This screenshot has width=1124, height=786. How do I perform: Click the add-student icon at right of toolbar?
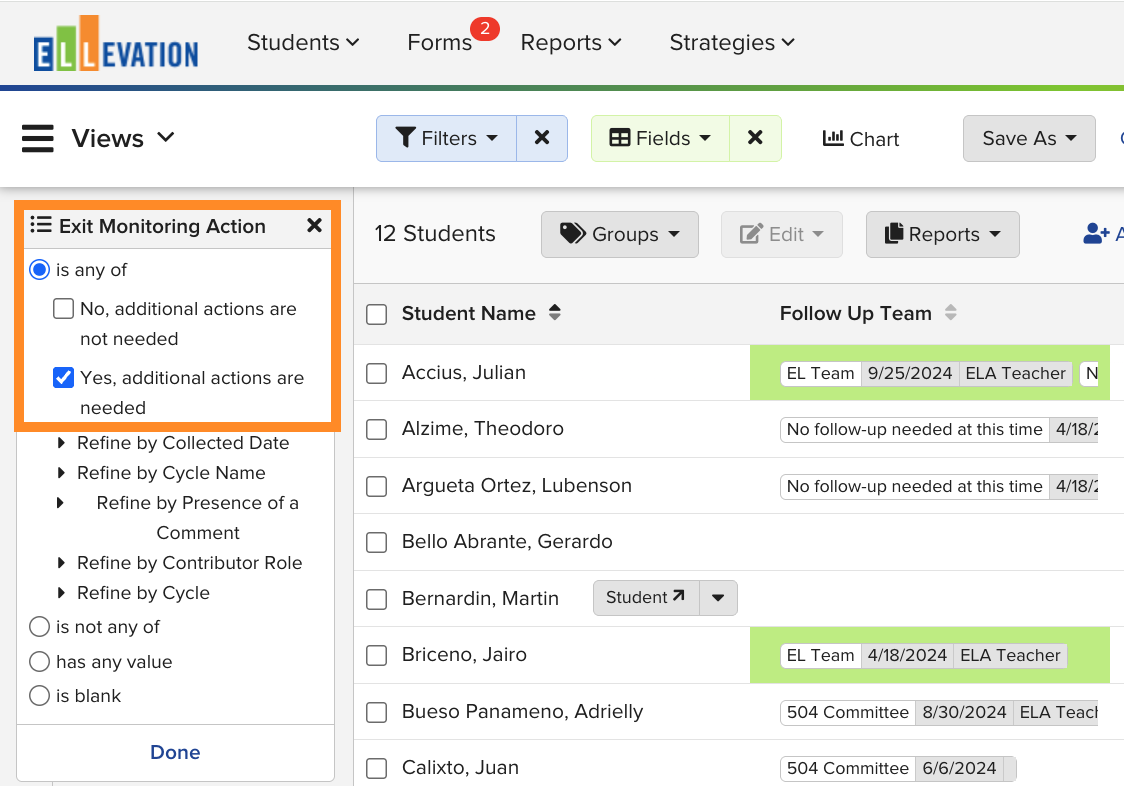(x=1097, y=234)
